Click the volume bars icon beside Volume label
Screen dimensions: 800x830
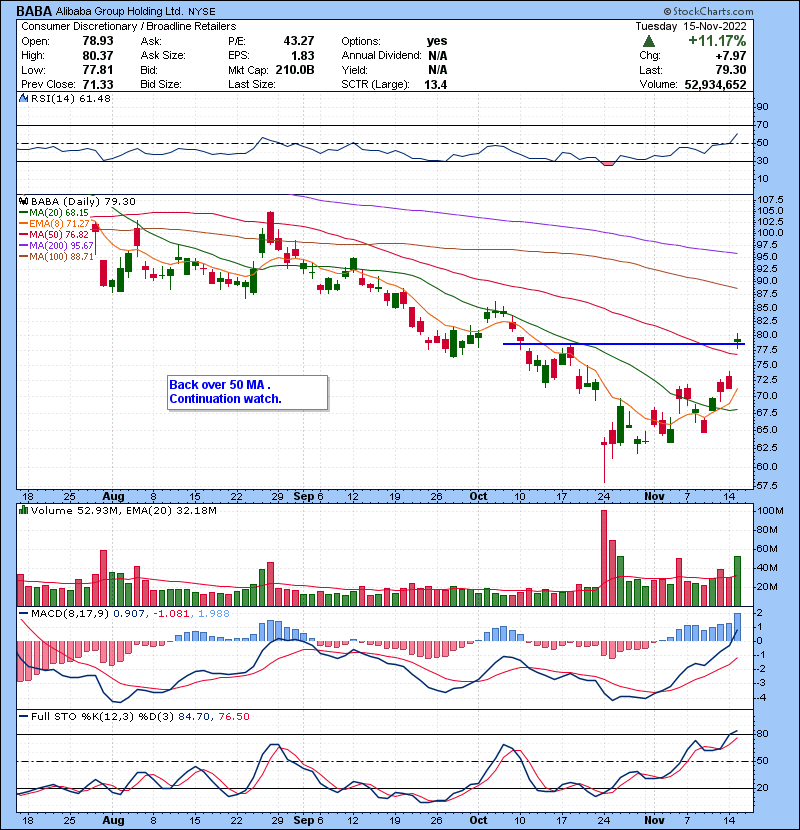[23, 510]
